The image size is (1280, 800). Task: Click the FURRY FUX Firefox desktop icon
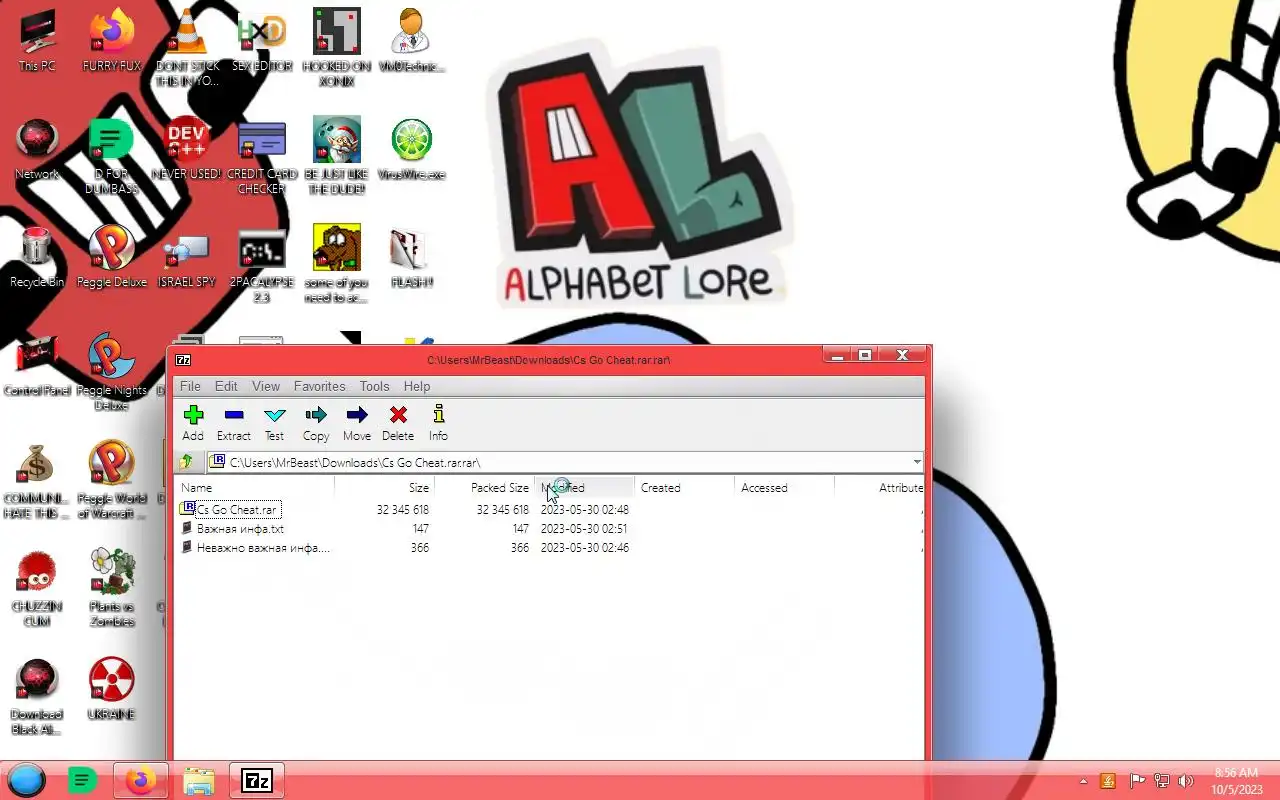[x=111, y=42]
